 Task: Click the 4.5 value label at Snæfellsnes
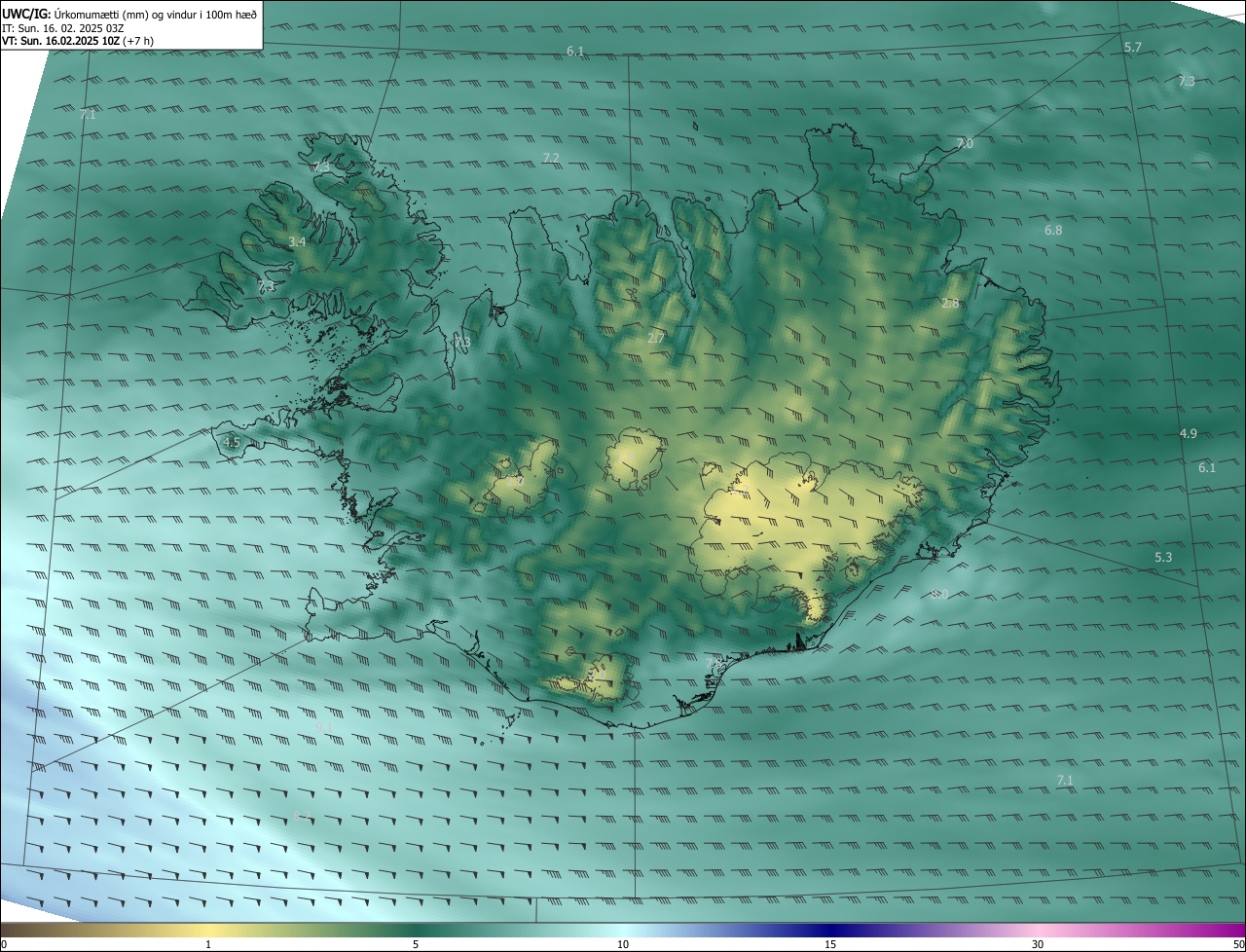231,442
